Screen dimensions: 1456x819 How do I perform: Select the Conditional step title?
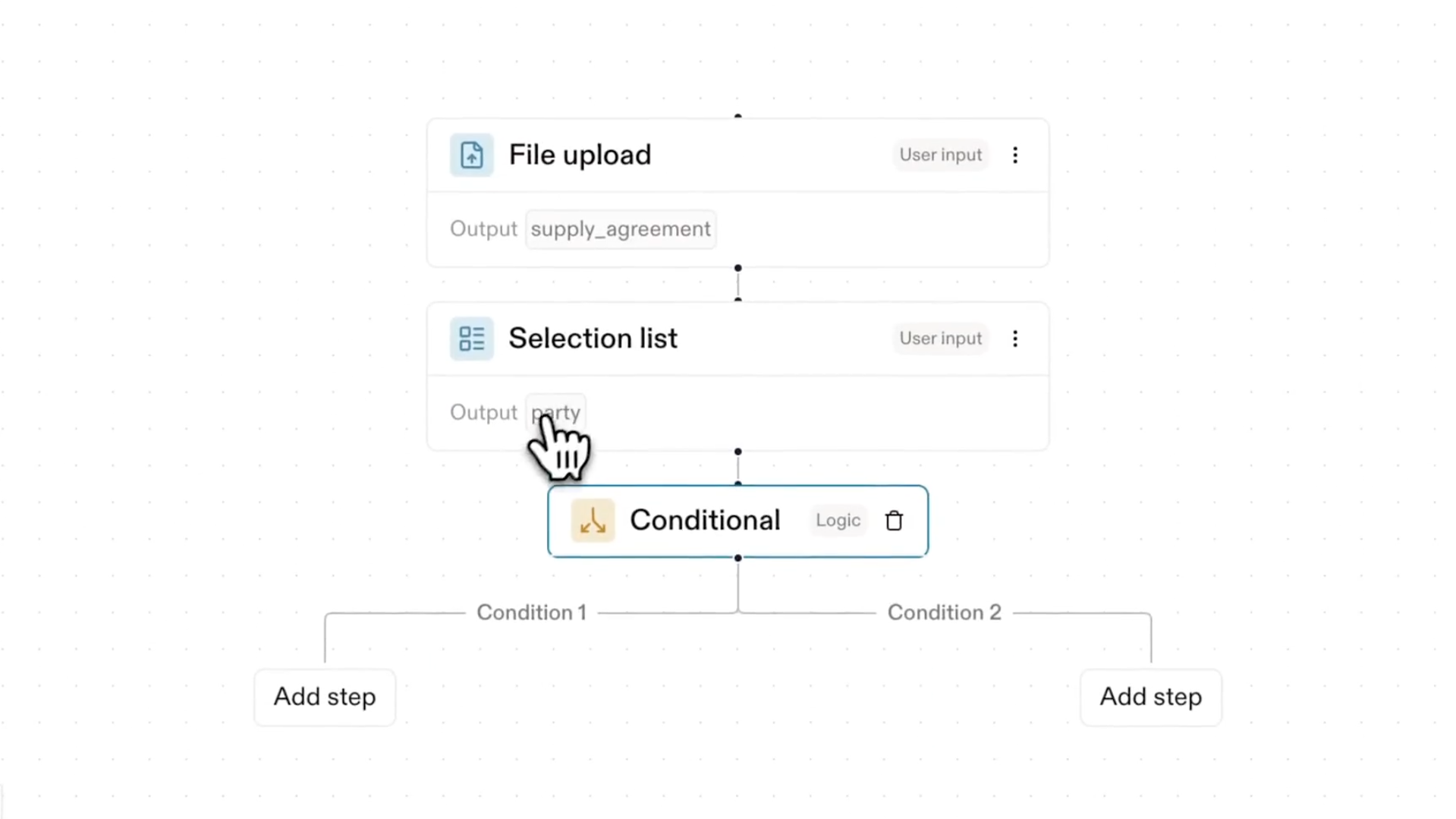(705, 521)
